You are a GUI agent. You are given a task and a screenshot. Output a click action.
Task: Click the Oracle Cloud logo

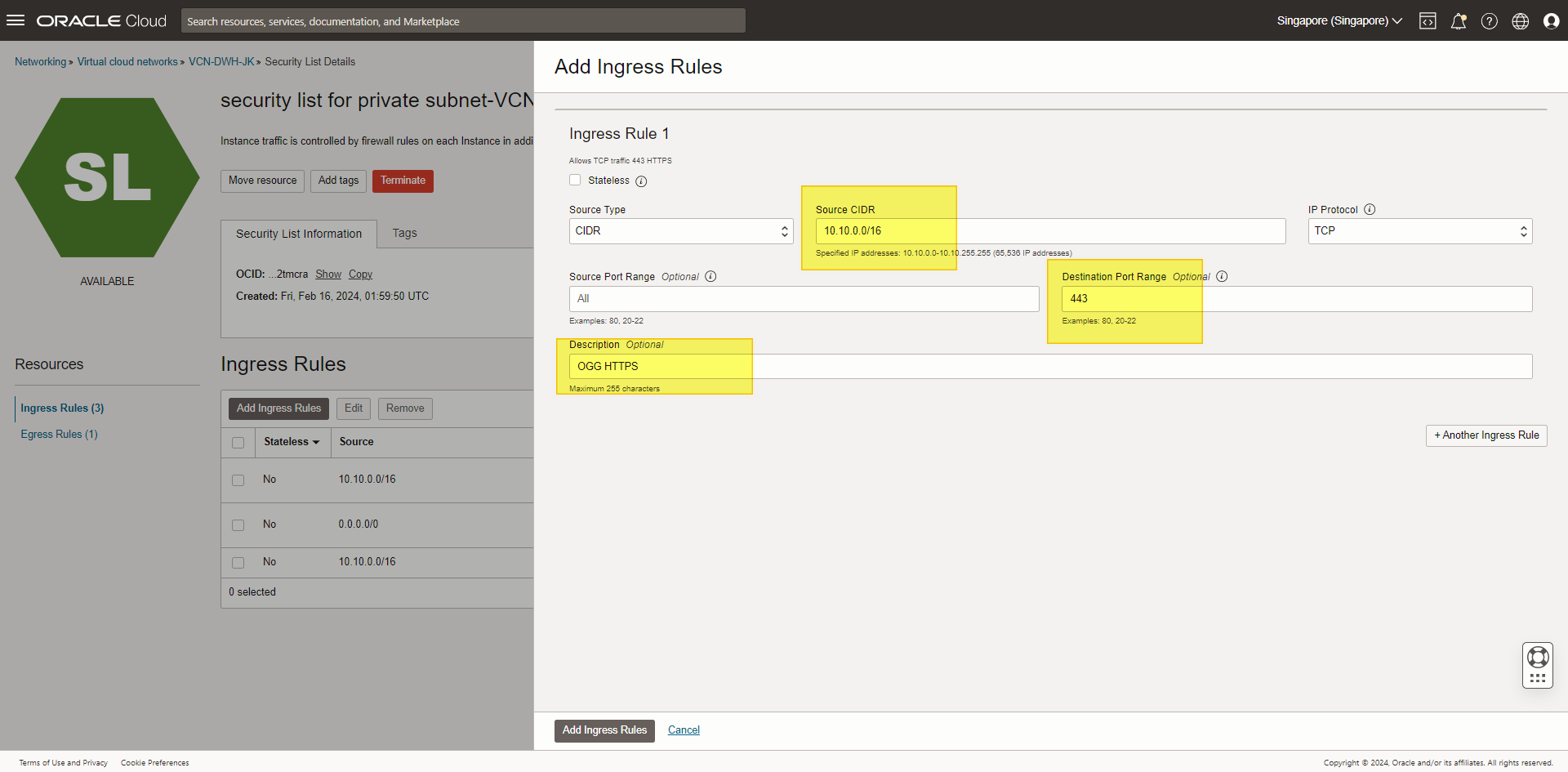(101, 20)
